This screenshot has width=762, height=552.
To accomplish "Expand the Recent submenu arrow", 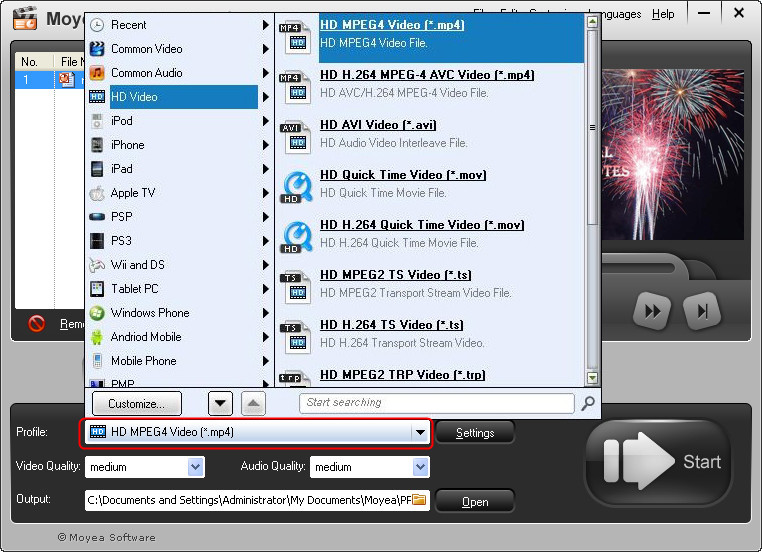I will (265, 25).
